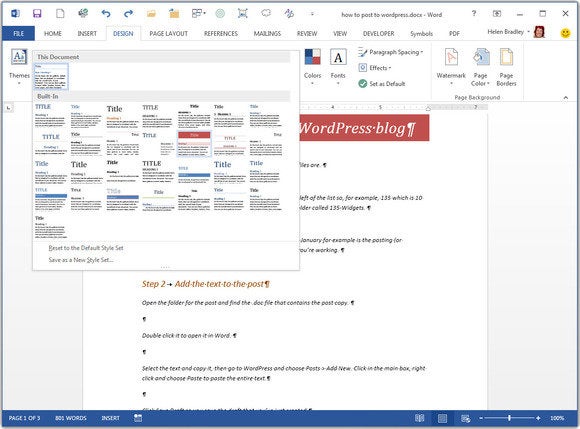
Task: Customize Quick Access Toolbar dropdown arrow
Action: pyautogui.click(x=312, y=14)
